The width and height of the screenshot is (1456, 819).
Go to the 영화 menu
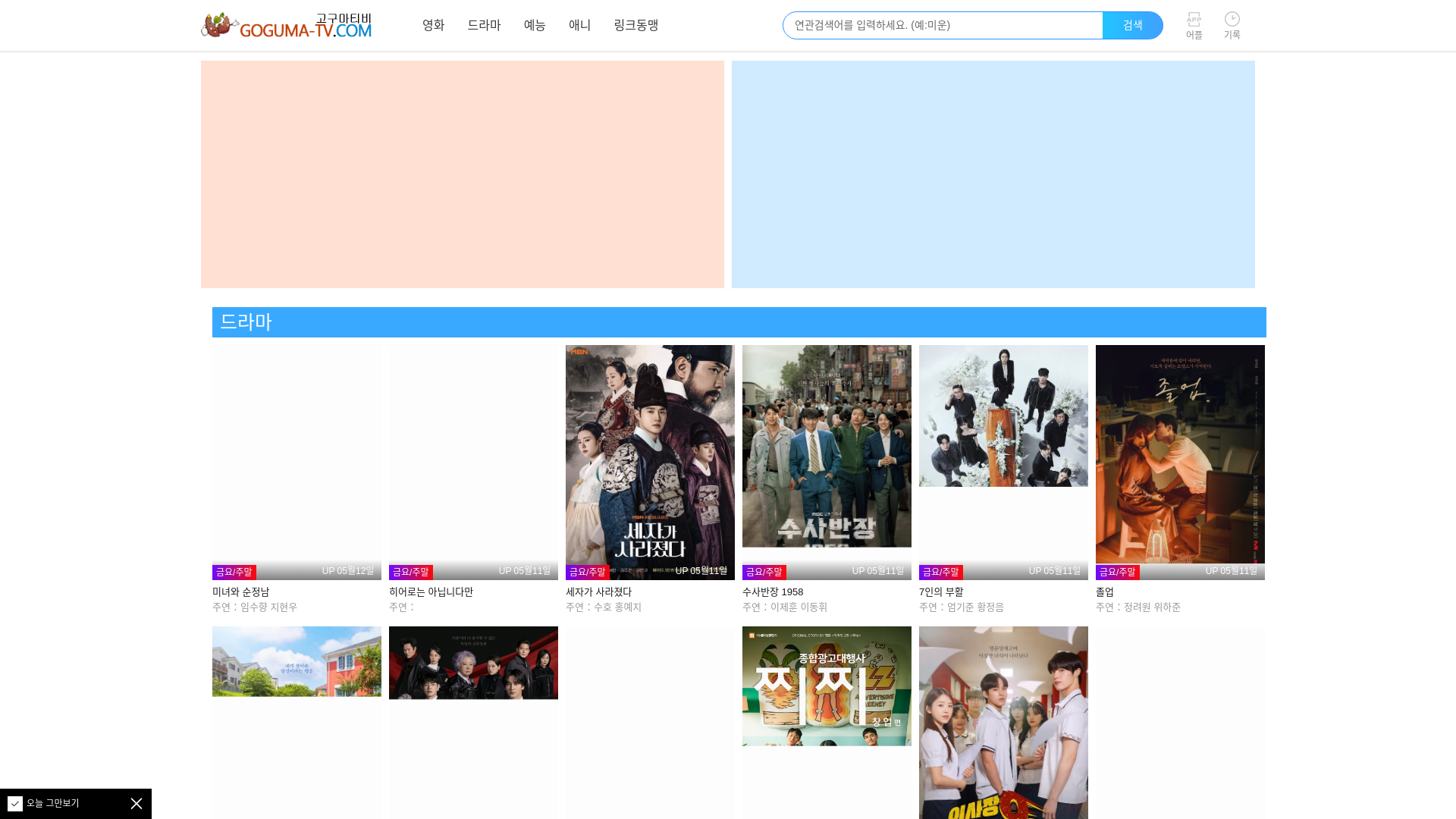tap(433, 25)
